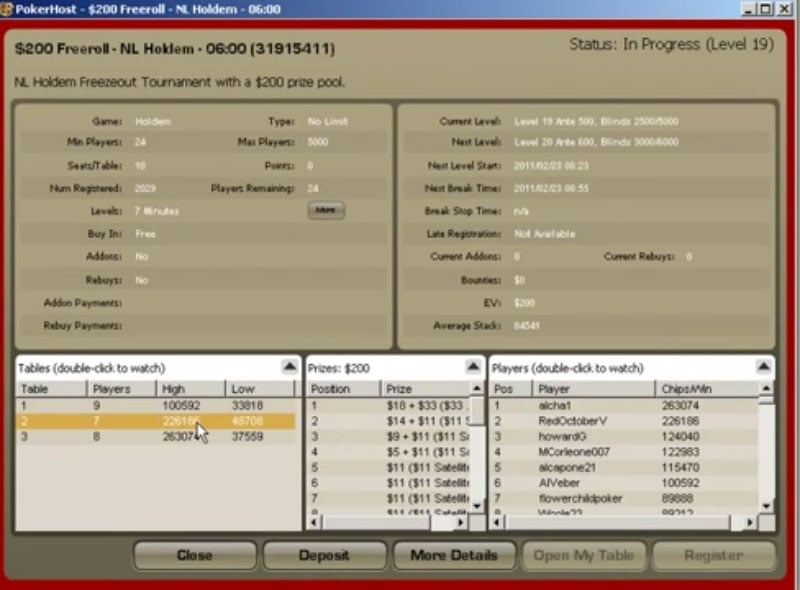Click the Player column header
Screen dimensions: 800x590
[x=594, y=389]
